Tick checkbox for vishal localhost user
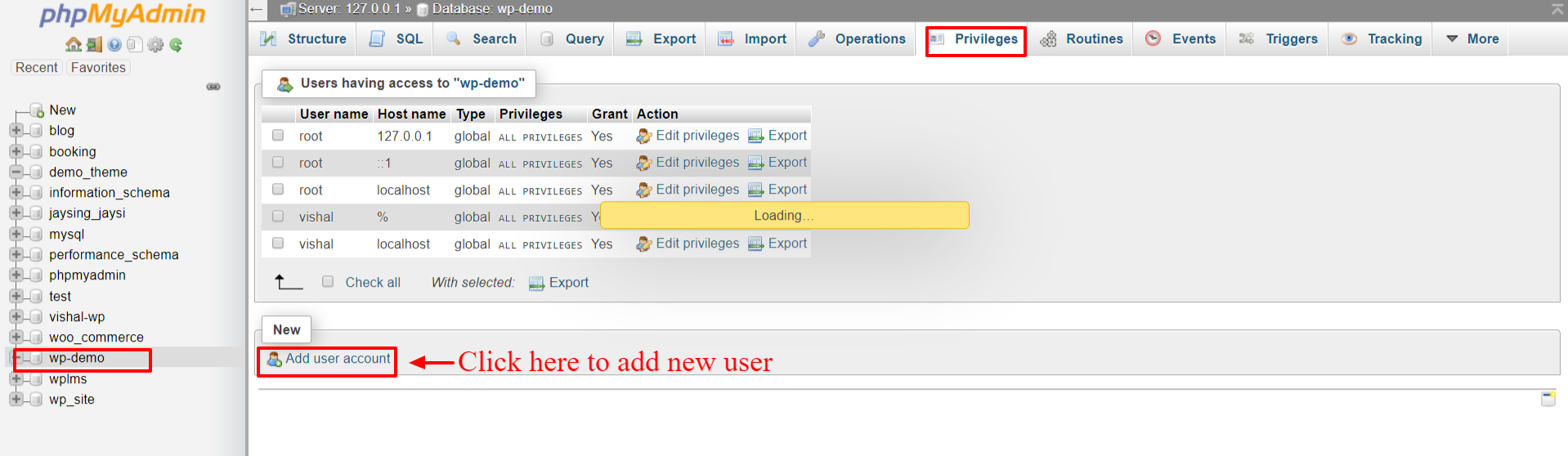 coord(278,244)
